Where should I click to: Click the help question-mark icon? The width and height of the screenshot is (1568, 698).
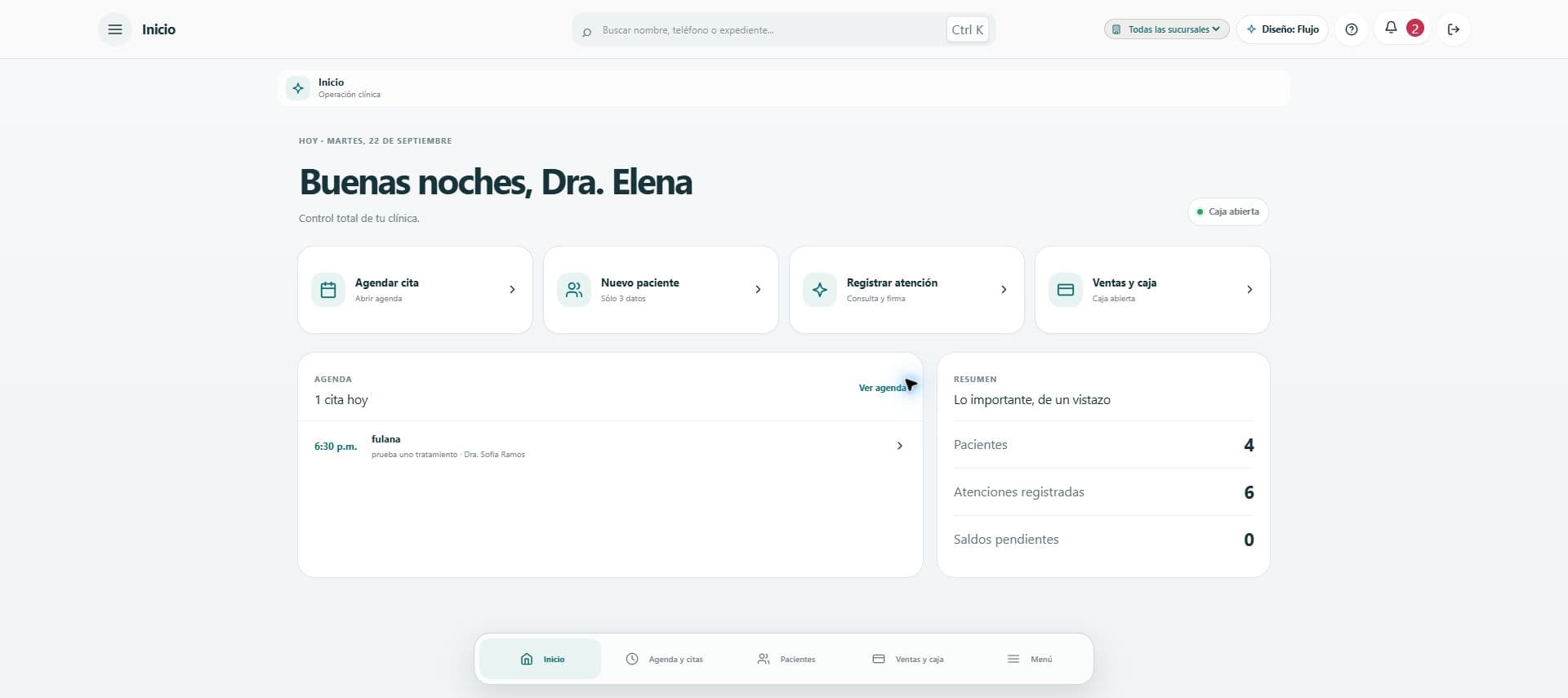1352,29
